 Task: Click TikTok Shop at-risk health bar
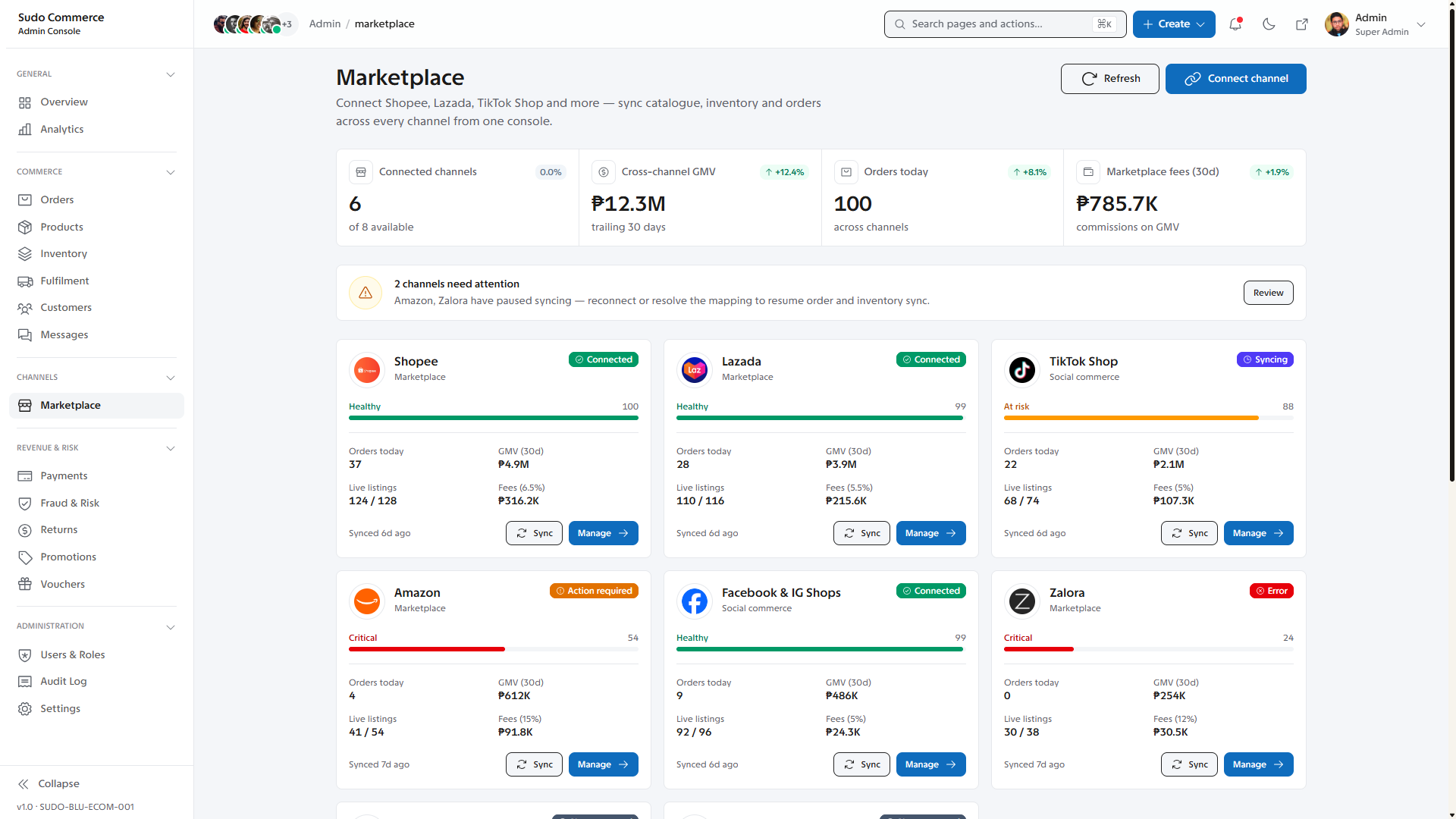click(1149, 418)
